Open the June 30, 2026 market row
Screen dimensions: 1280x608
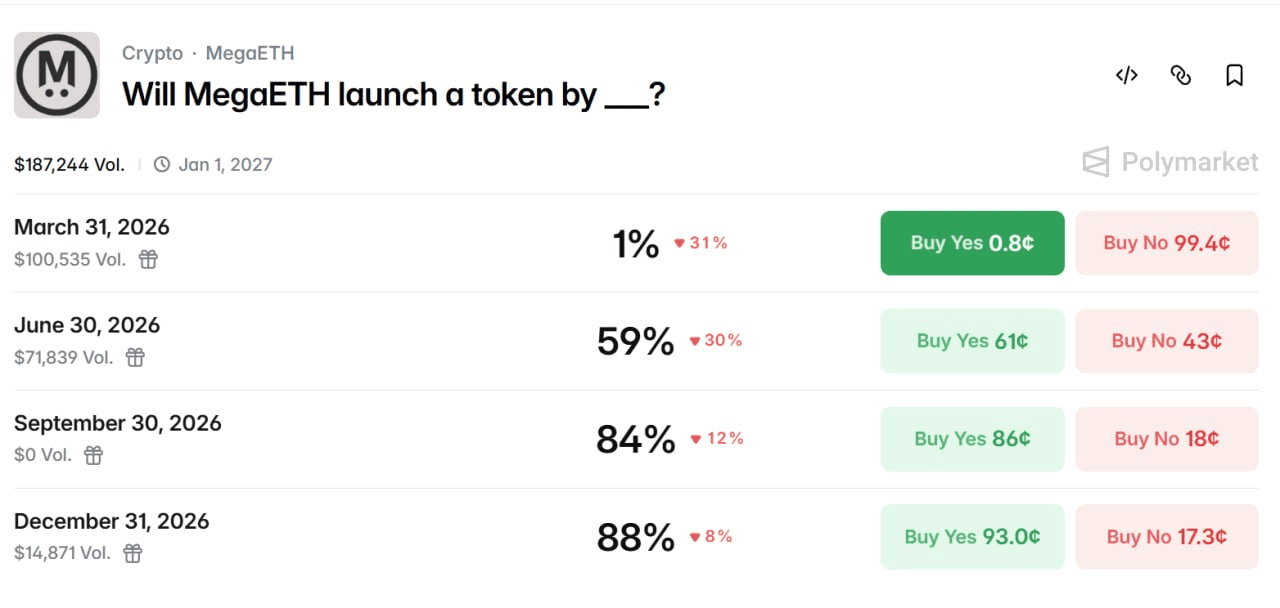87,326
